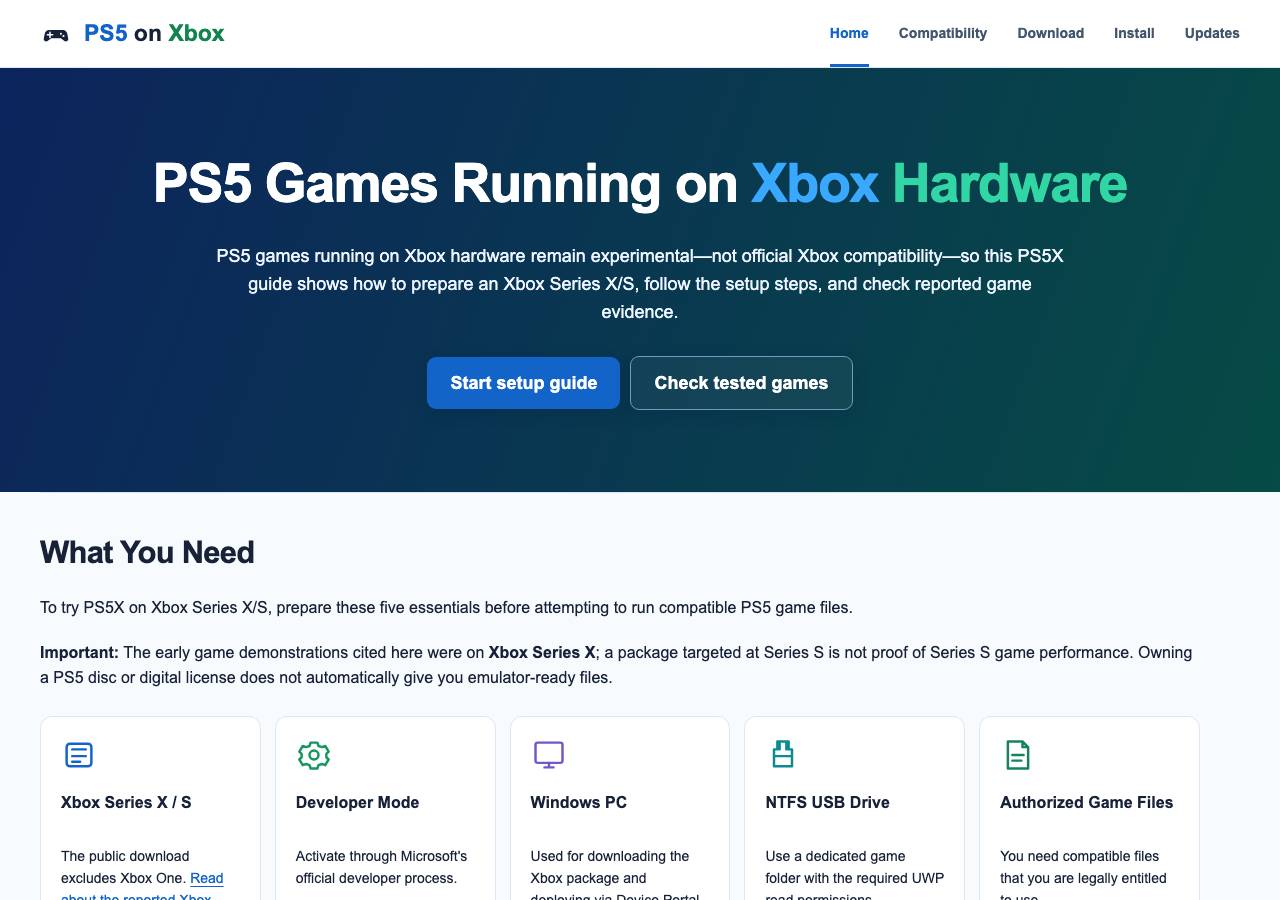Click the NTFS USB Drive icon

783,754
